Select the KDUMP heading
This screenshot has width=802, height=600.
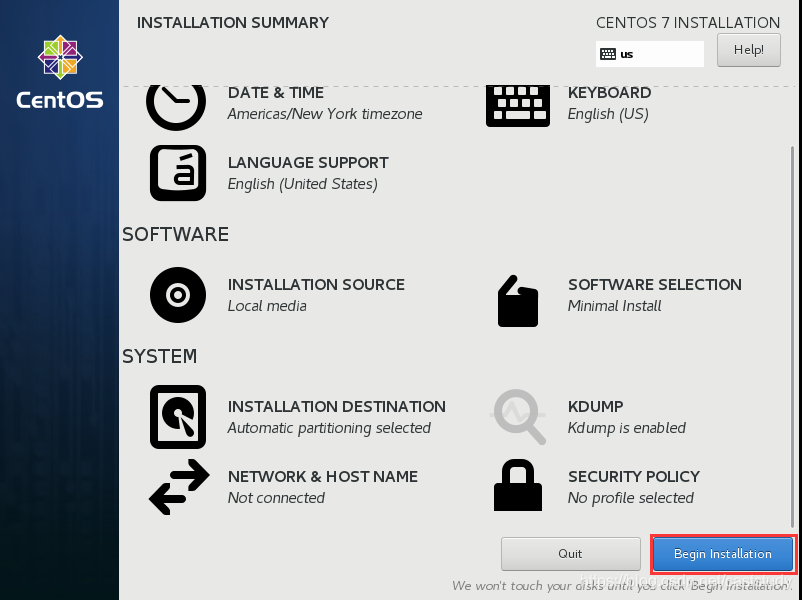[595, 407]
